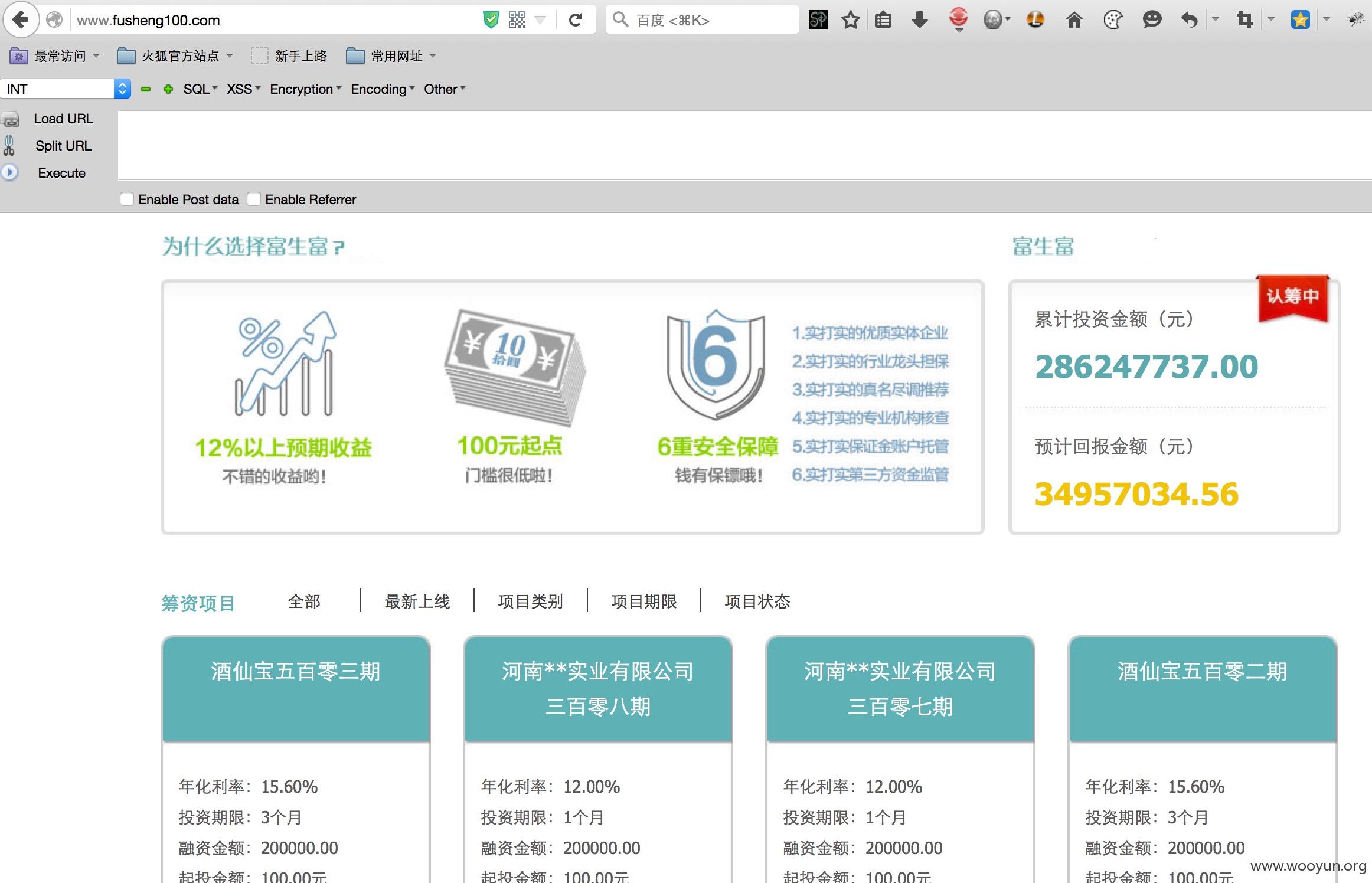Expand the SQL dropdown menu
1372x883 pixels.
200,89
